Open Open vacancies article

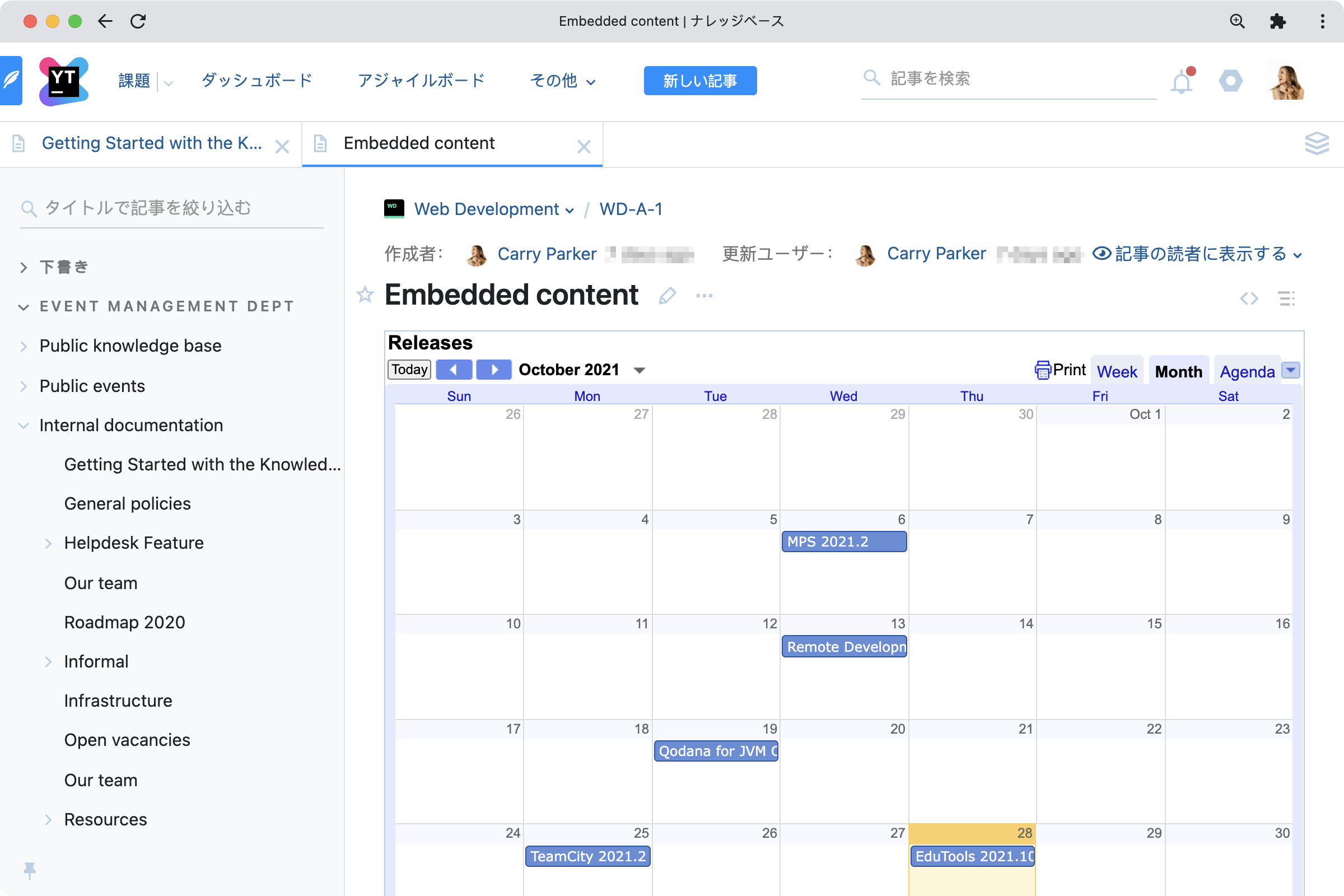pyautogui.click(x=127, y=740)
